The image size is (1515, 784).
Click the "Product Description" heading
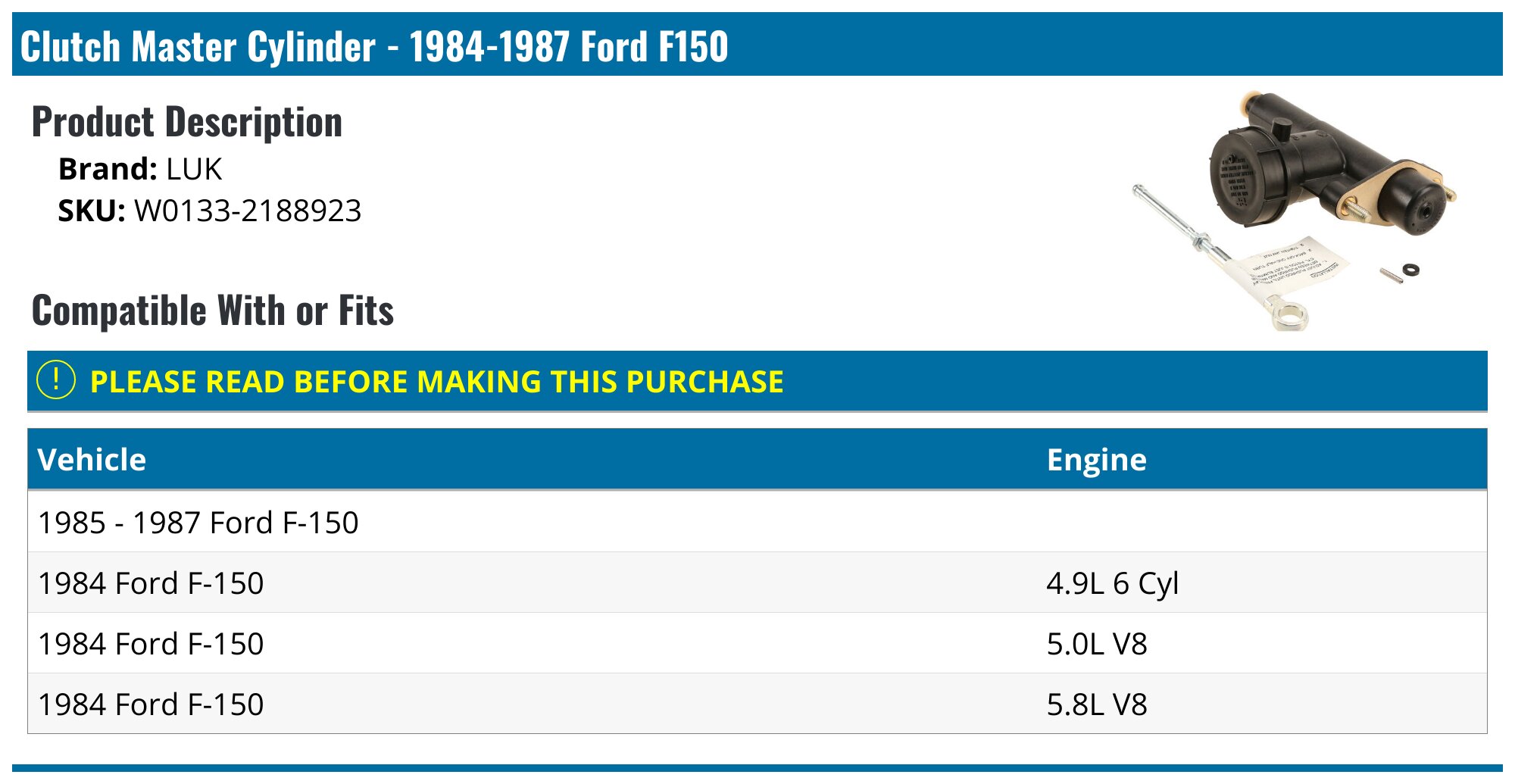(187, 122)
